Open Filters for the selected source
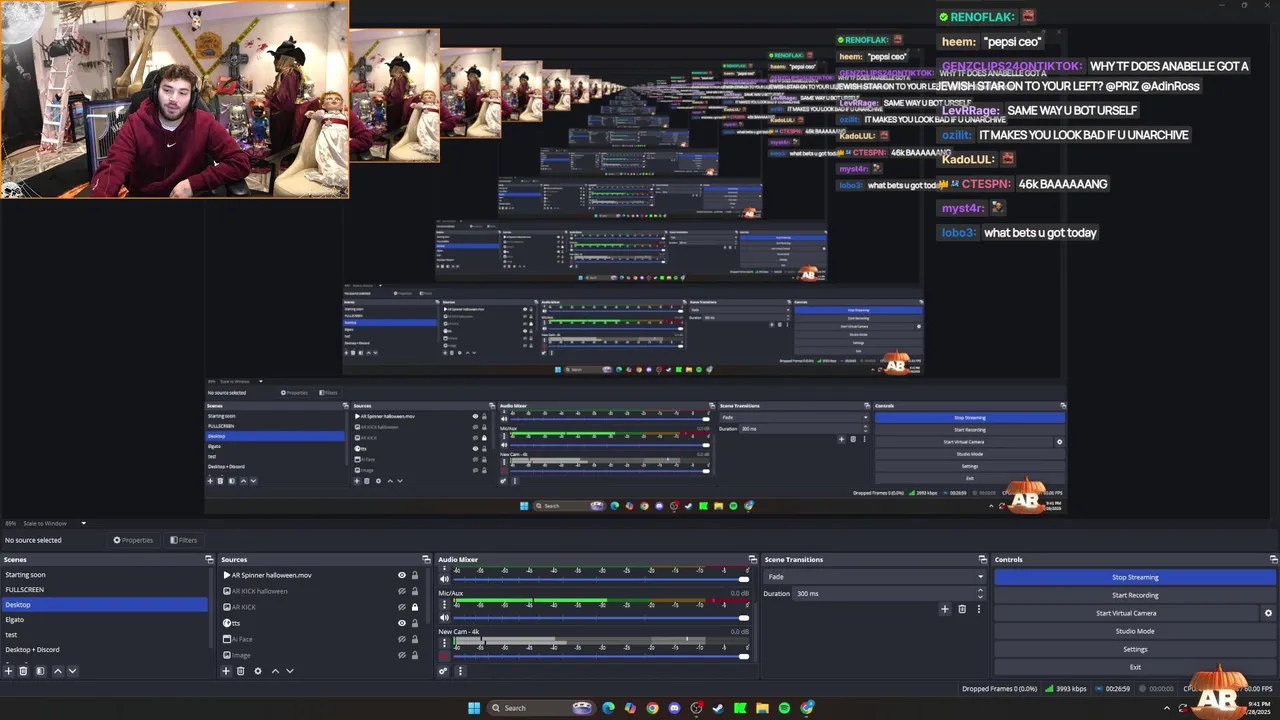Image resolution: width=1280 pixels, height=720 pixels. point(183,540)
